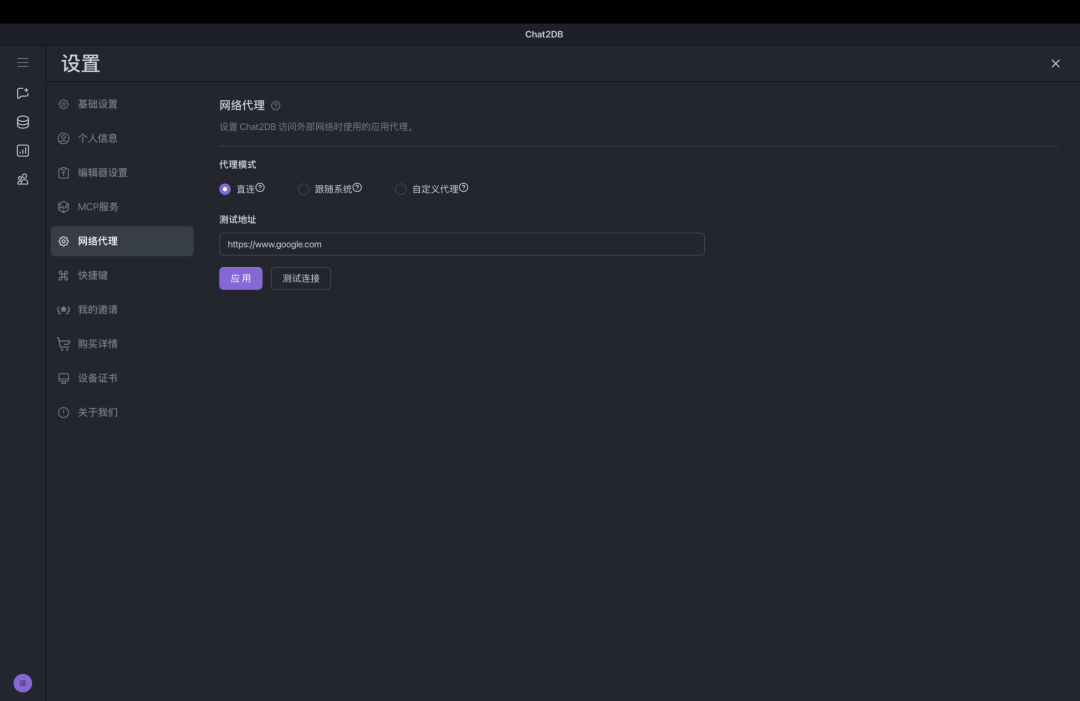Image resolution: width=1080 pixels, height=701 pixels.
Task: Open the dashboard chart icon
Action: click(23, 151)
